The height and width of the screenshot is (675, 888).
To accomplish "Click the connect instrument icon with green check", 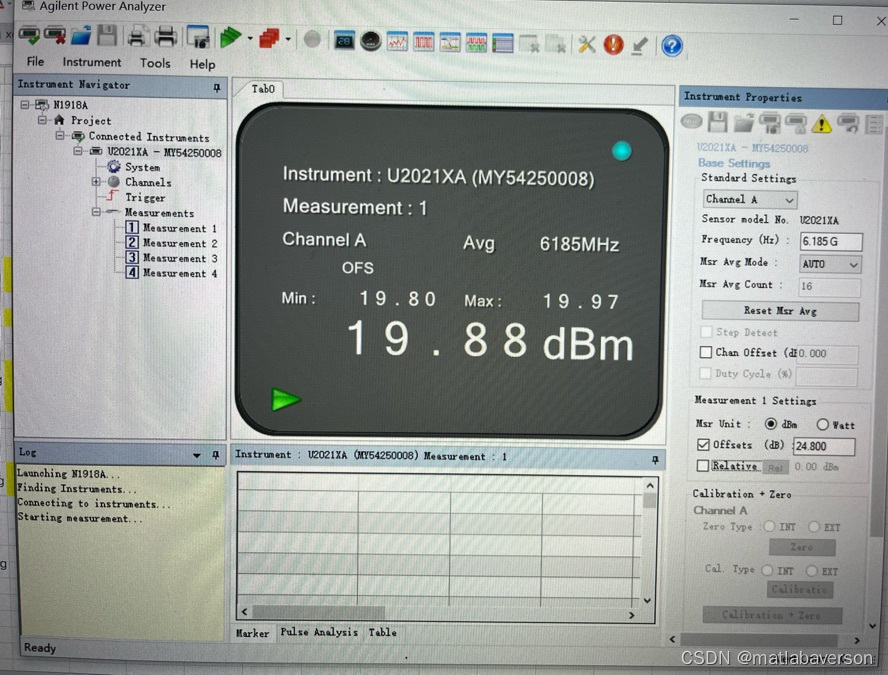I will click(x=29, y=37).
